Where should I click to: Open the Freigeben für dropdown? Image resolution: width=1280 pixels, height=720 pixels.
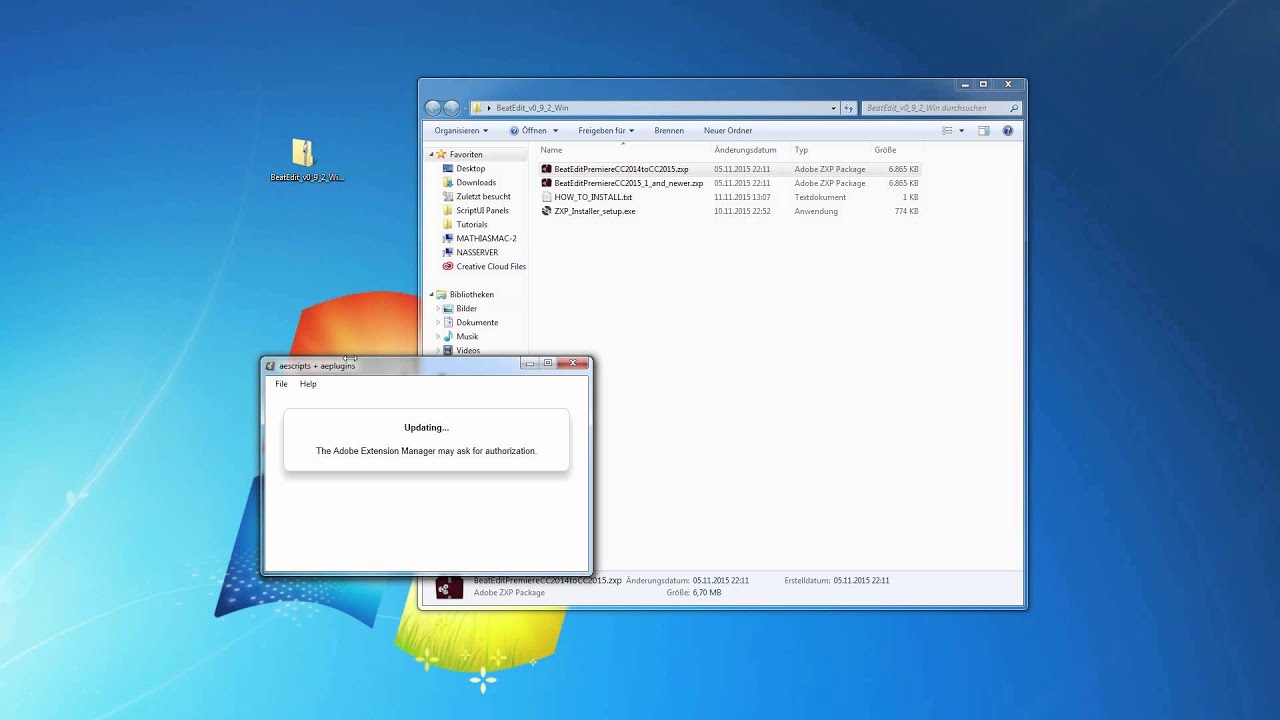606,131
